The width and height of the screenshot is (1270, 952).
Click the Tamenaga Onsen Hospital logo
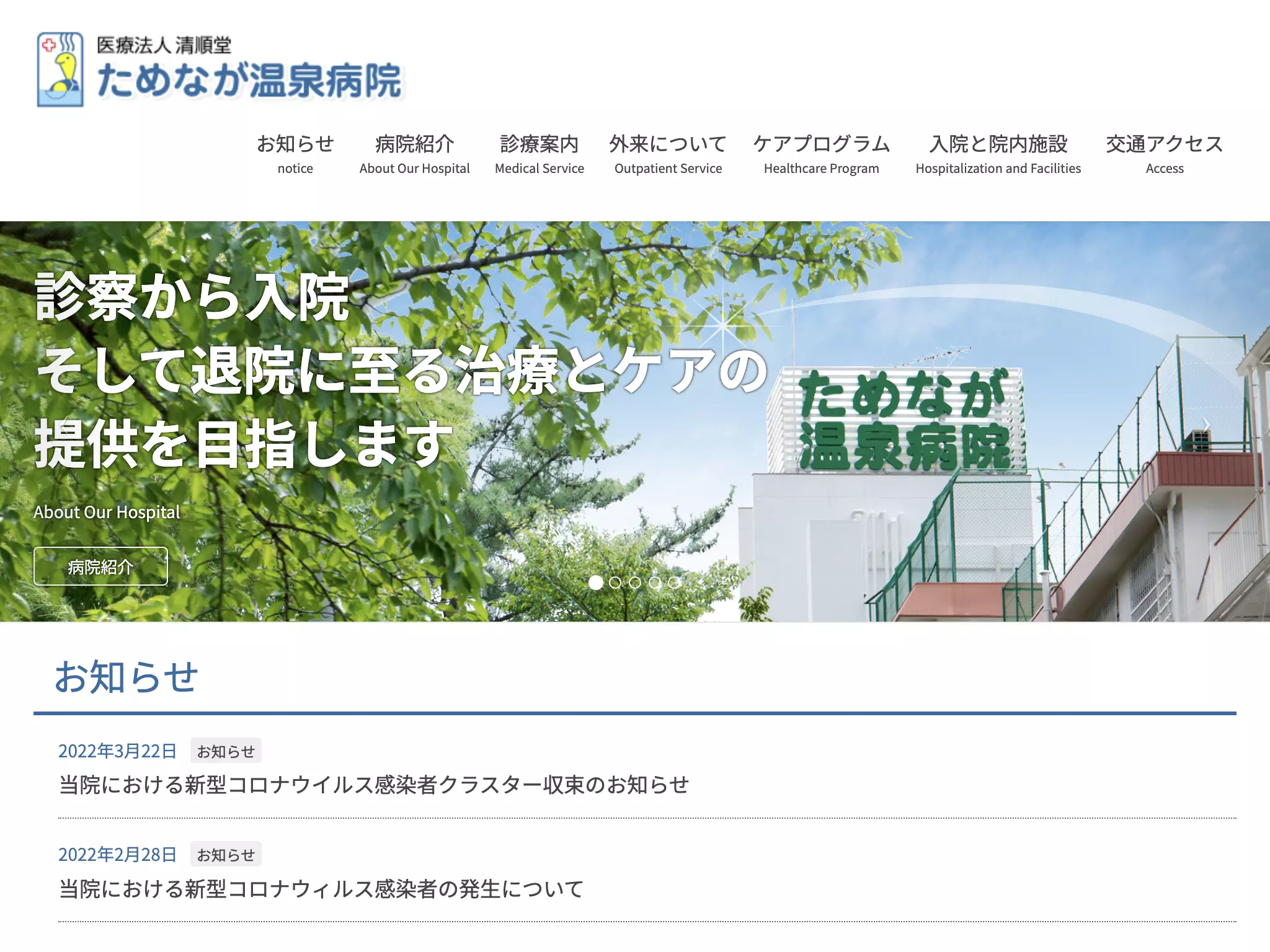pyautogui.click(x=220, y=69)
